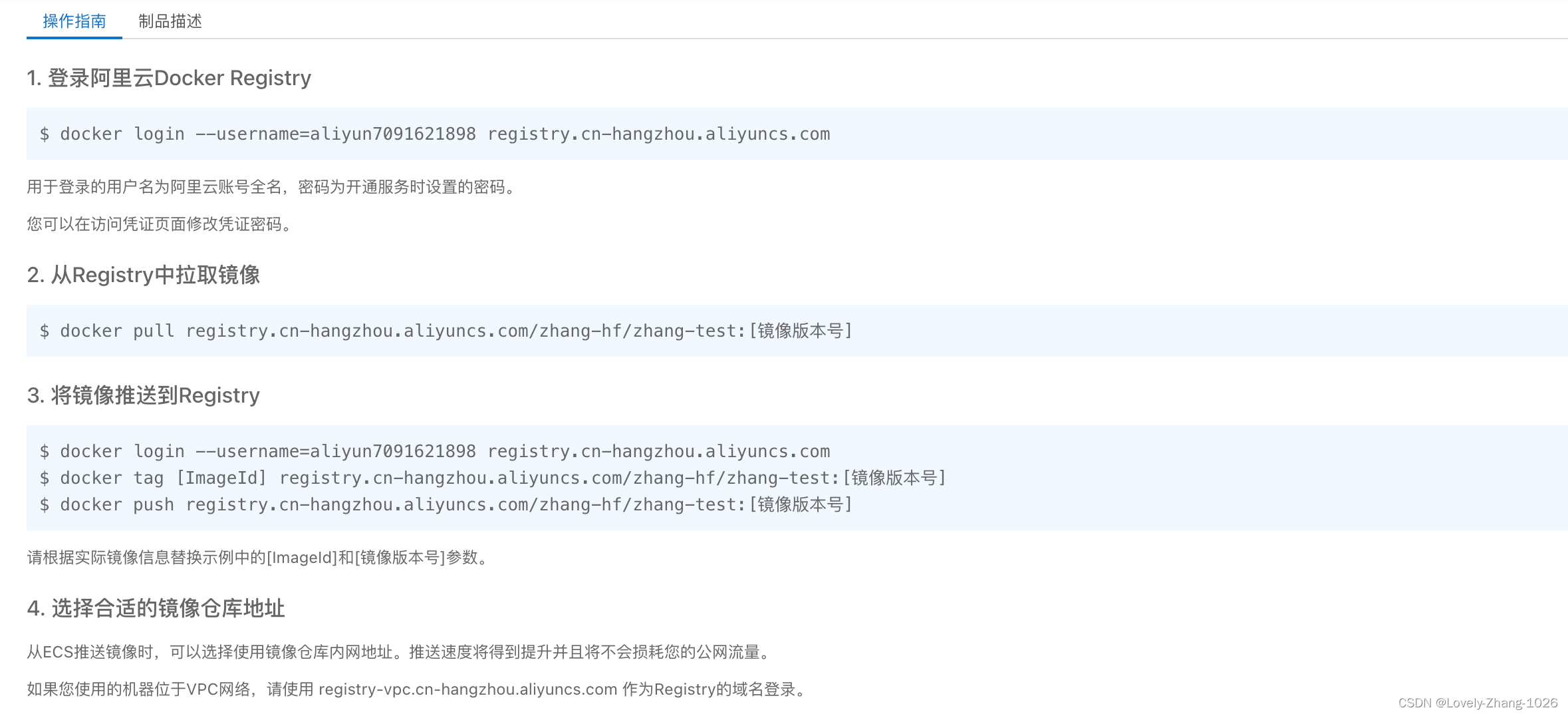This screenshot has width=1568, height=716.
Task: Switch to the 操作指南 tab
Action: click(74, 21)
